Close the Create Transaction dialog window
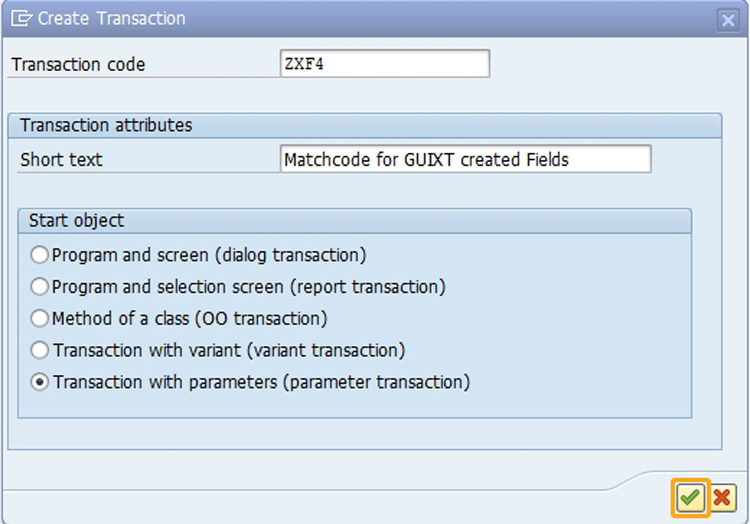The height and width of the screenshot is (524, 750). pyautogui.click(x=728, y=20)
